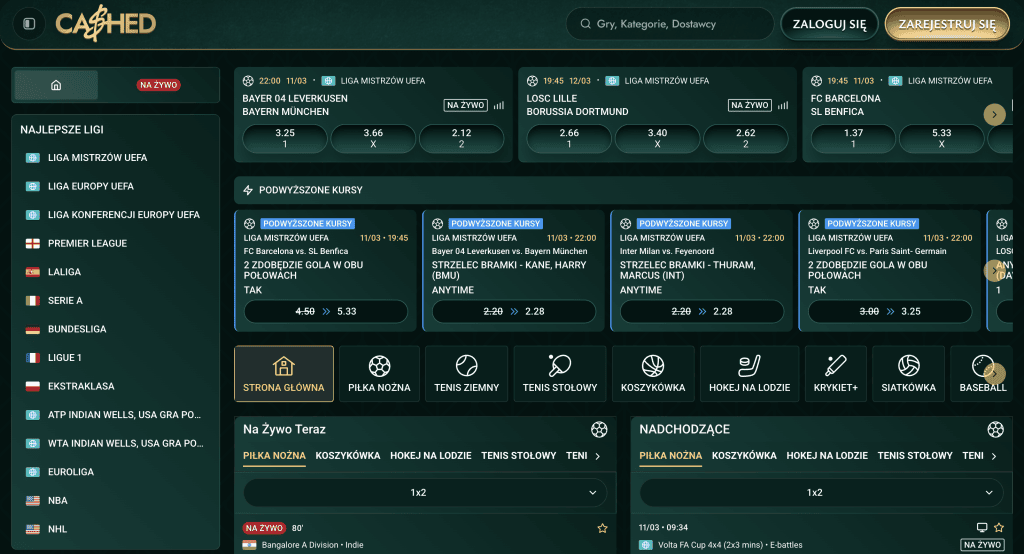Open the Koszykówka basketball category

coord(653,374)
